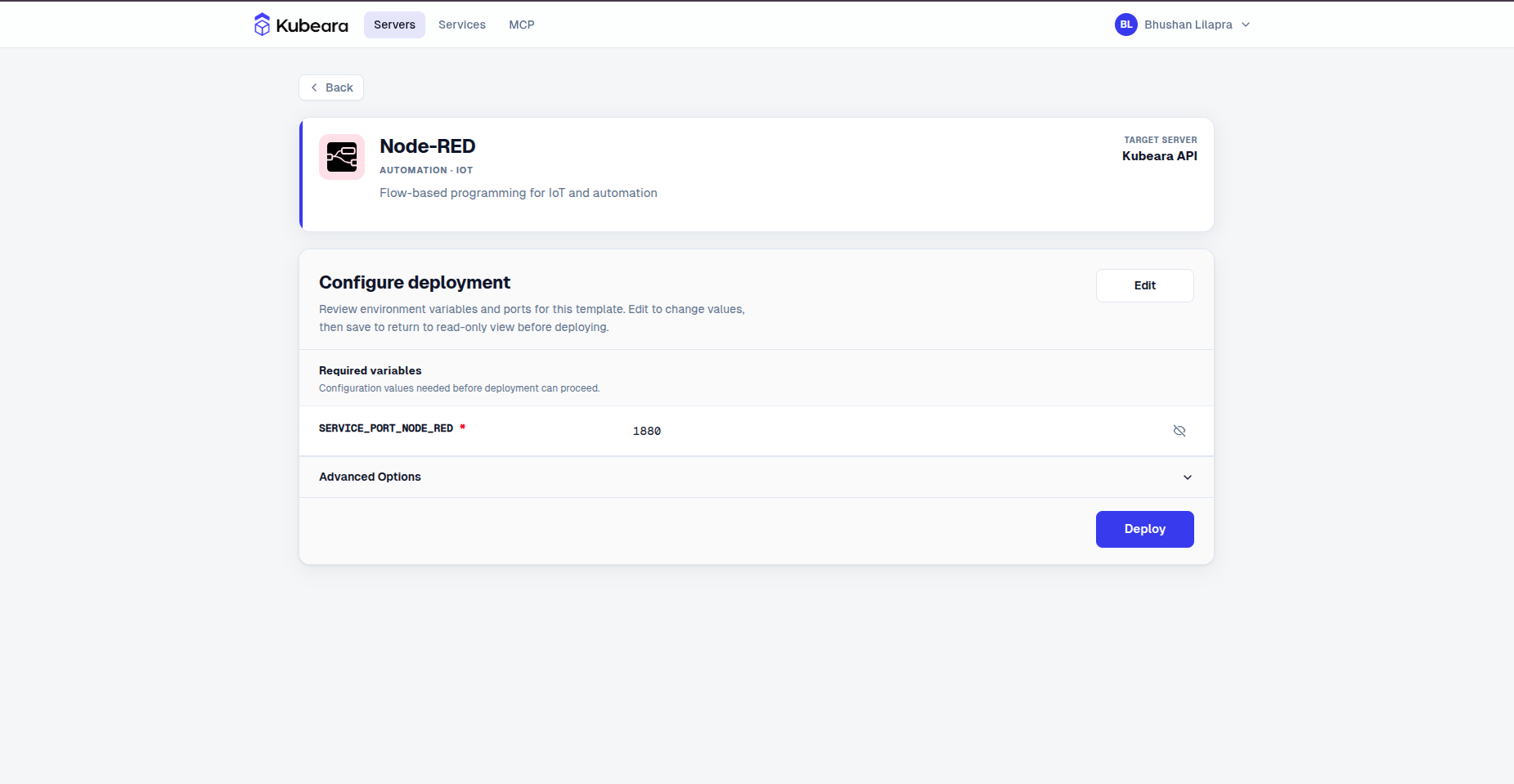Viewport: 1514px width, 784px height.
Task: Click the TARGET SERVER label
Action: tap(1160, 140)
